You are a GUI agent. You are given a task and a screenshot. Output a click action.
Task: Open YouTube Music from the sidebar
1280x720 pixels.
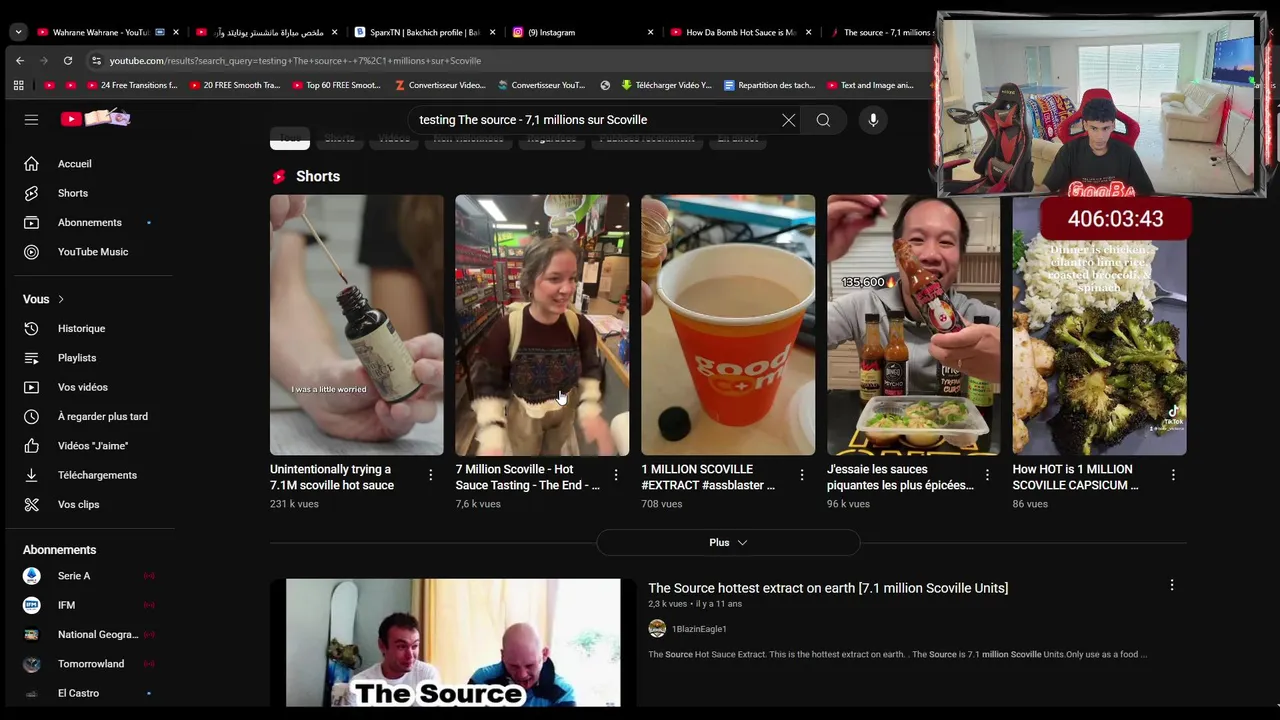click(x=94, y=252)
